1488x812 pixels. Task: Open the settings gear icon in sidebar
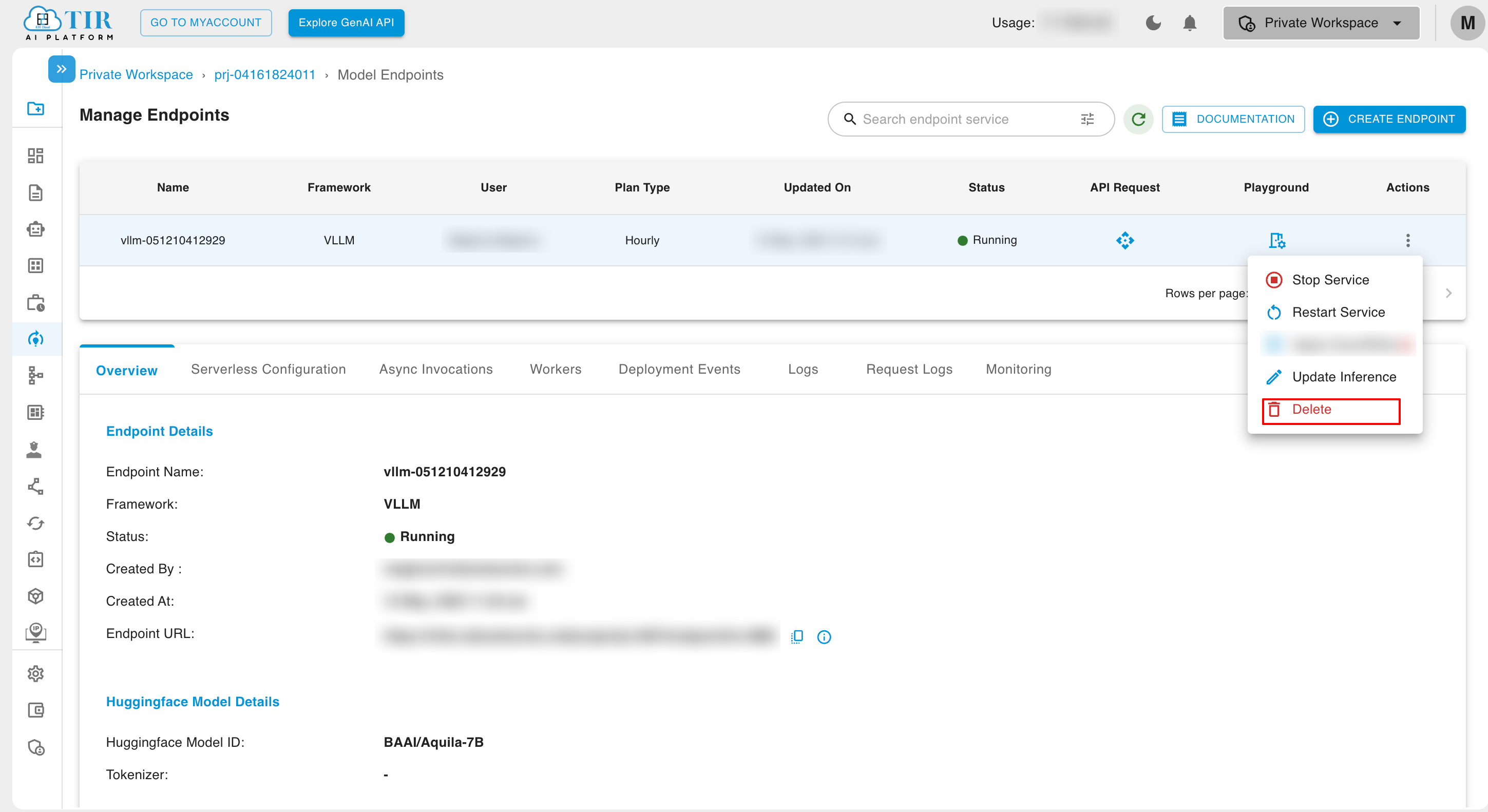[36, 673]
